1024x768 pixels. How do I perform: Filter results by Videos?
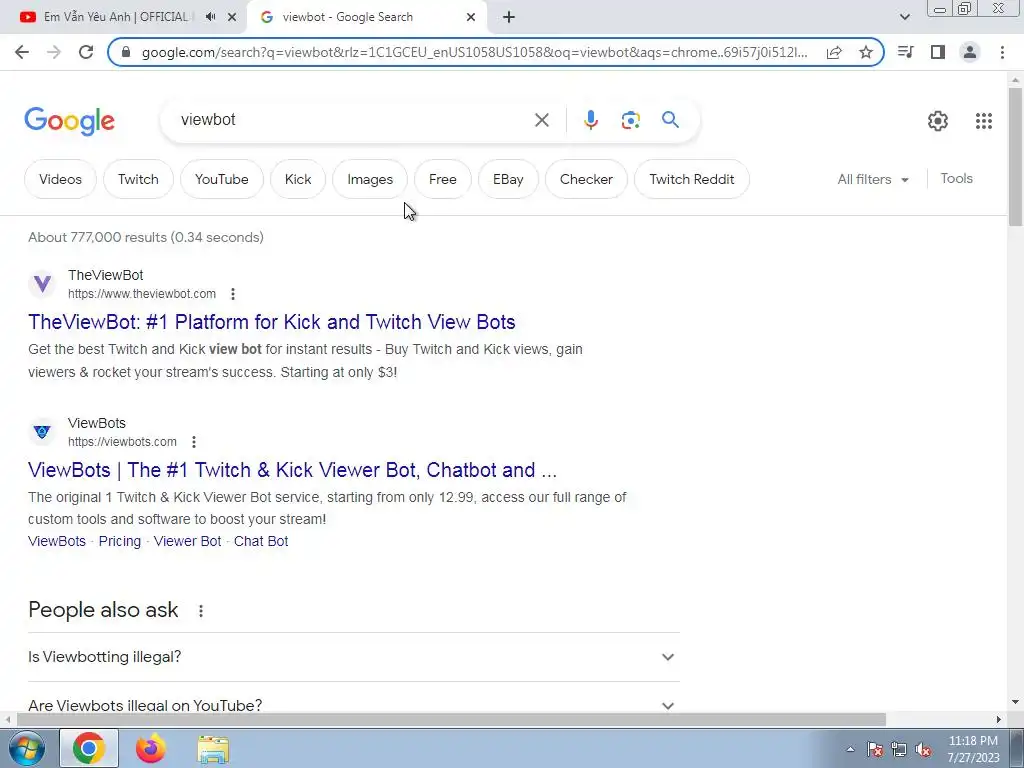(60, 179)
